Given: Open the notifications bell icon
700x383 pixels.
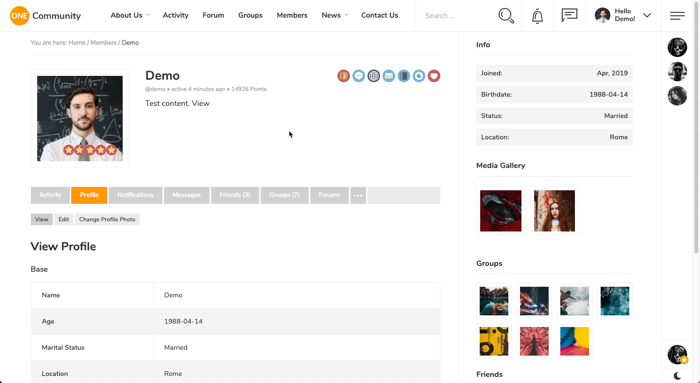Looking at the screenshot, I should [x=538, y=16].
